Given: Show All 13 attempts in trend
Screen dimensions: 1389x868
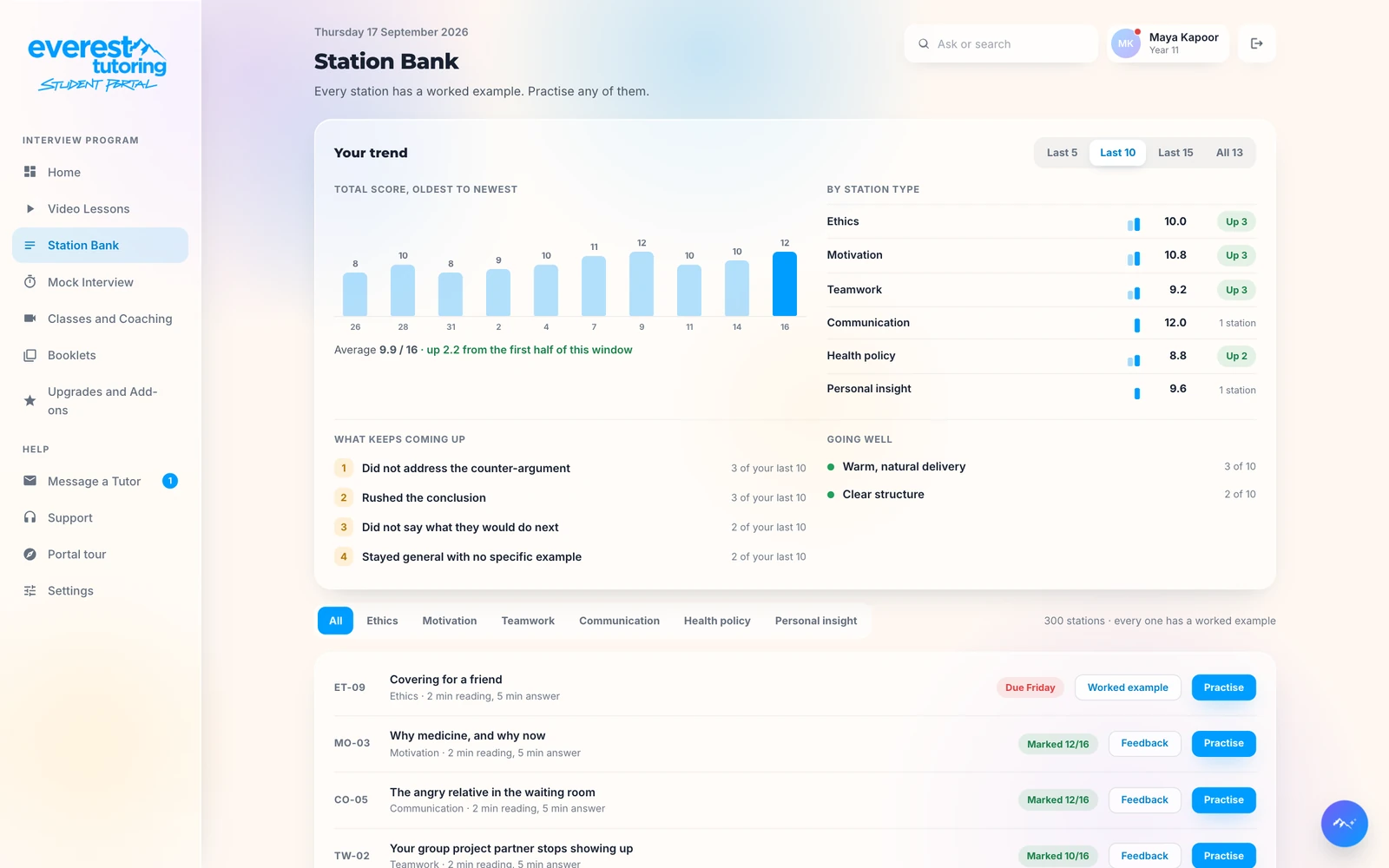Looking at the screenshot, I should 1229,153.
